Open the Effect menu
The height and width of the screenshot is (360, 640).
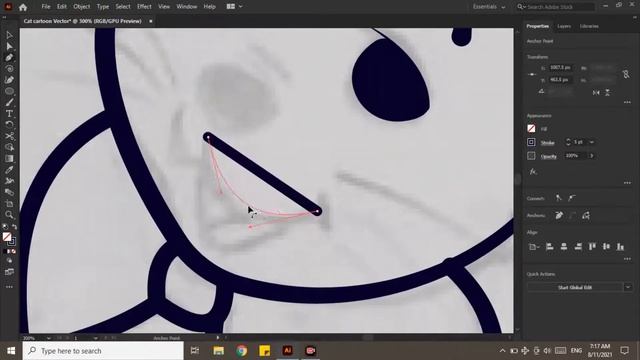click(144, 7)
